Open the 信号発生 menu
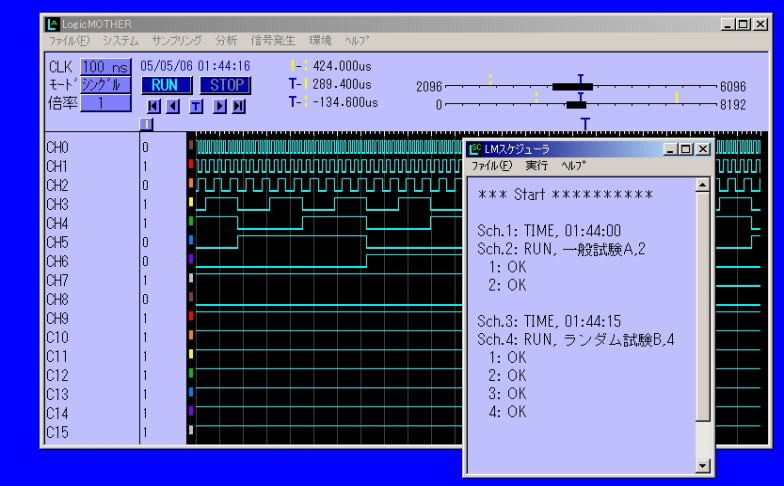The image size is (784, 486). 271,39
